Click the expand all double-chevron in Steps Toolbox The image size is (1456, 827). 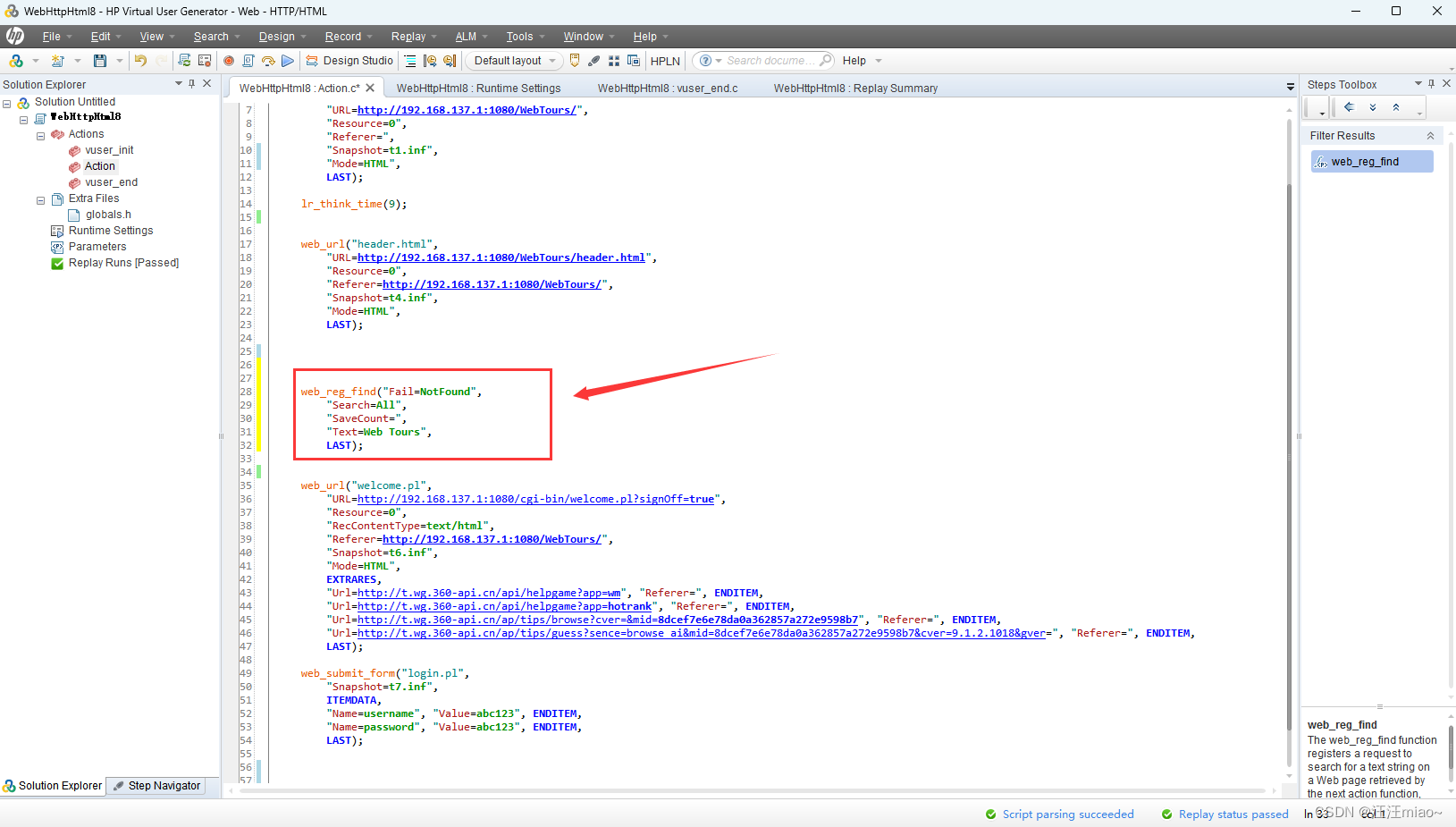(1373, 107)
